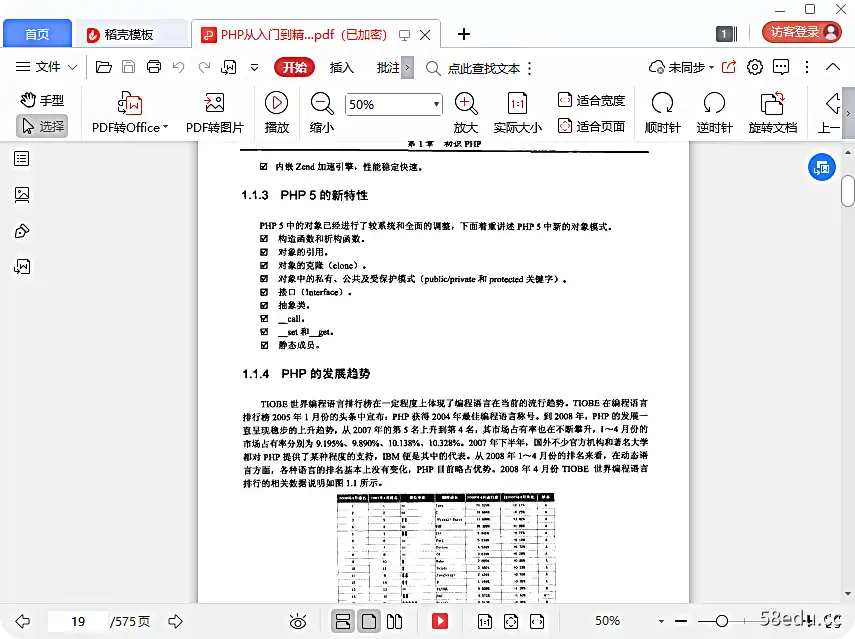This screenshot has height=639, width=855.
Task: Click the vertical scrollbar thumb
Action: 847,191
